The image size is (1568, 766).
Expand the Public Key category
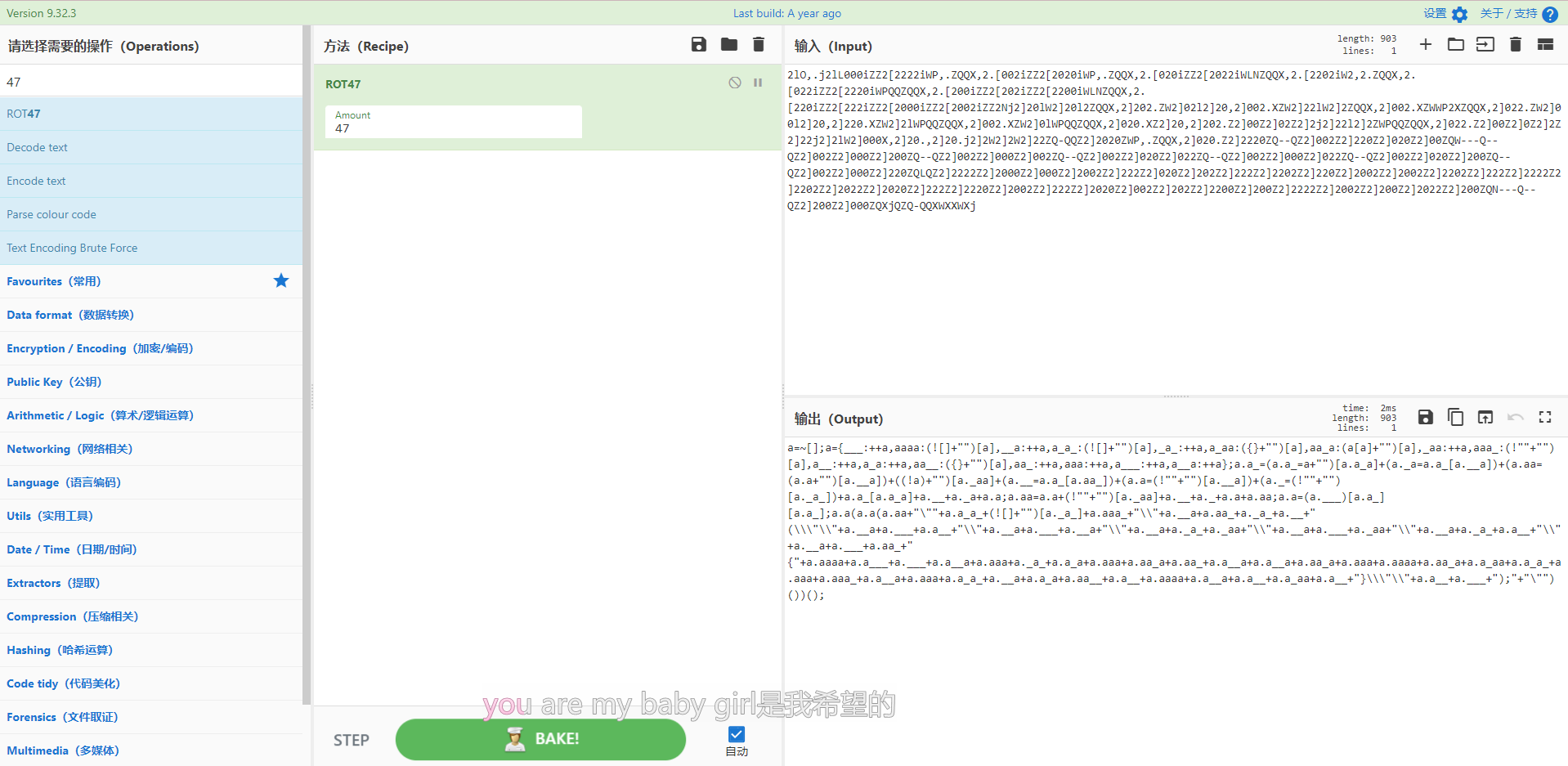pyautogui.click(x=151, y=382)
